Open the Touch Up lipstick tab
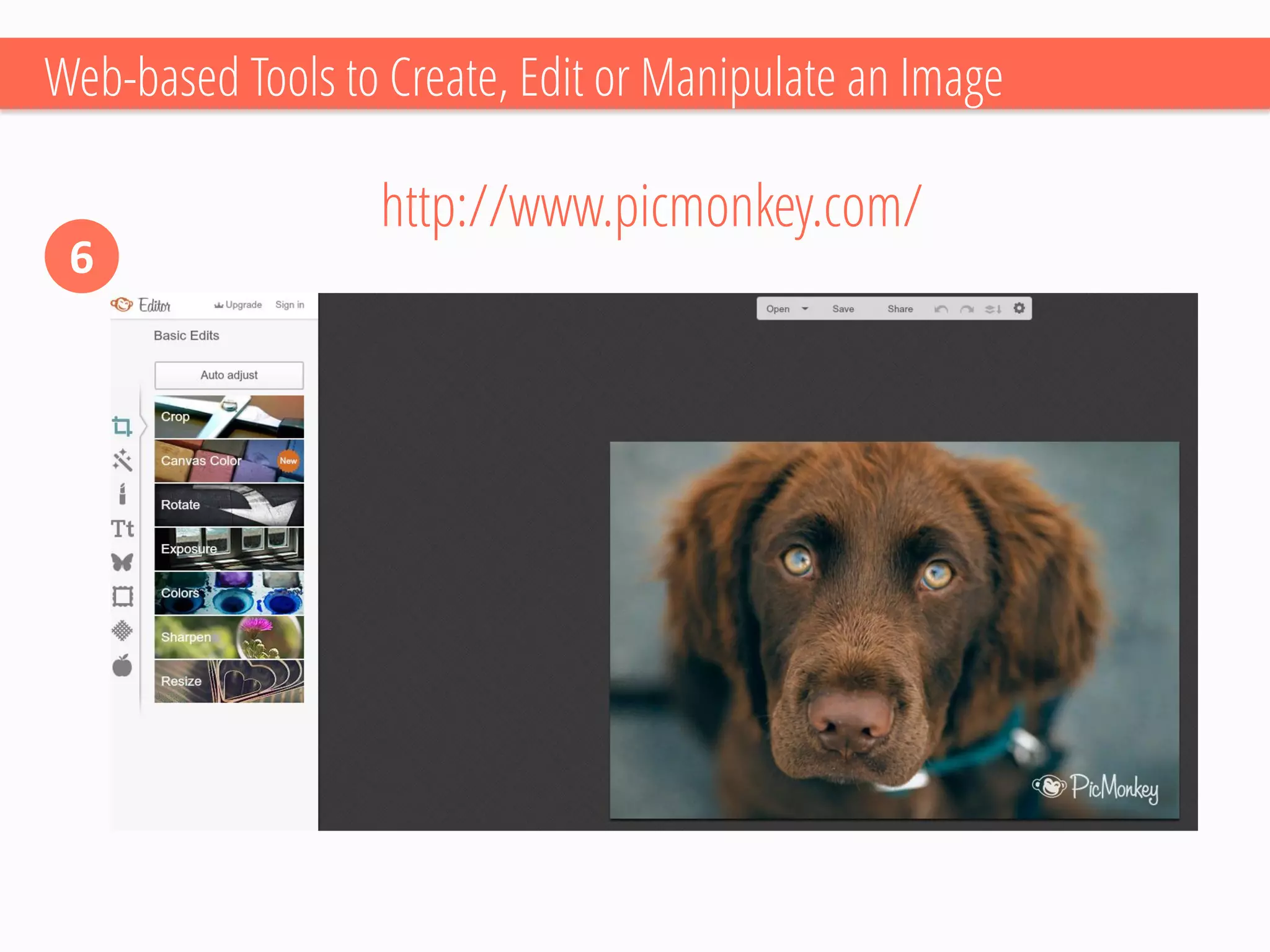Image resolution: width=1270 pixels, height=952 pixels. point(122,494)
